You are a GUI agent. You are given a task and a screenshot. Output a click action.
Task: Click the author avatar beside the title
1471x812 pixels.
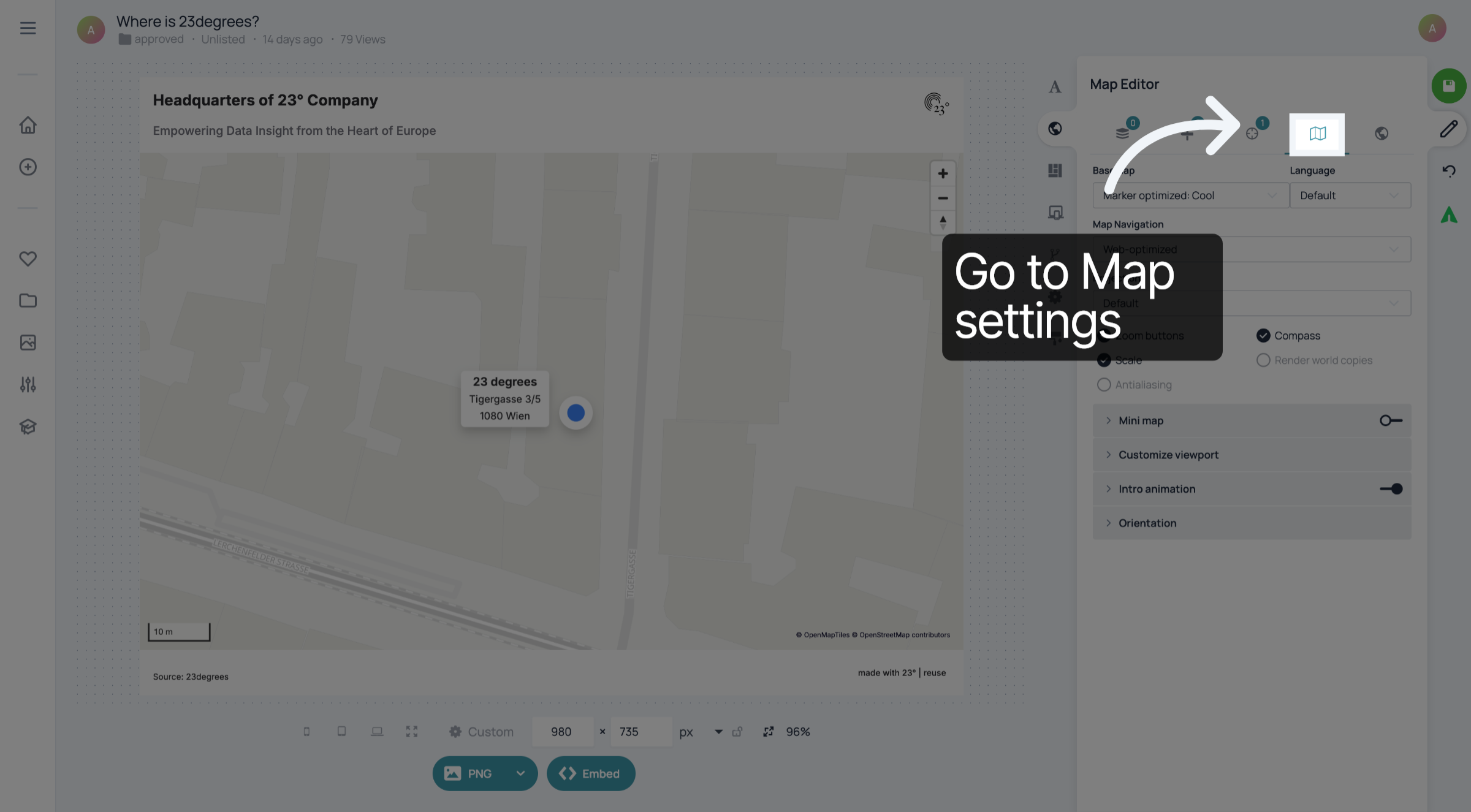click(x=91, y=30)
